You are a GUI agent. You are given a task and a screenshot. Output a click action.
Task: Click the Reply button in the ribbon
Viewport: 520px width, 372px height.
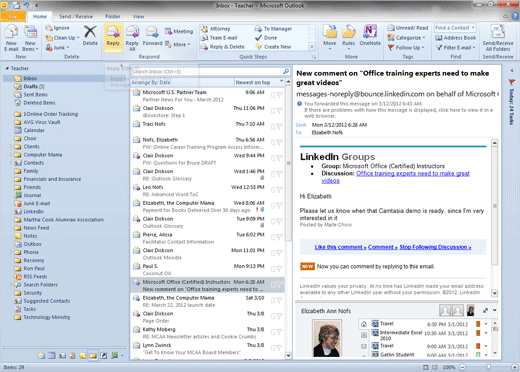click(113, 37)
